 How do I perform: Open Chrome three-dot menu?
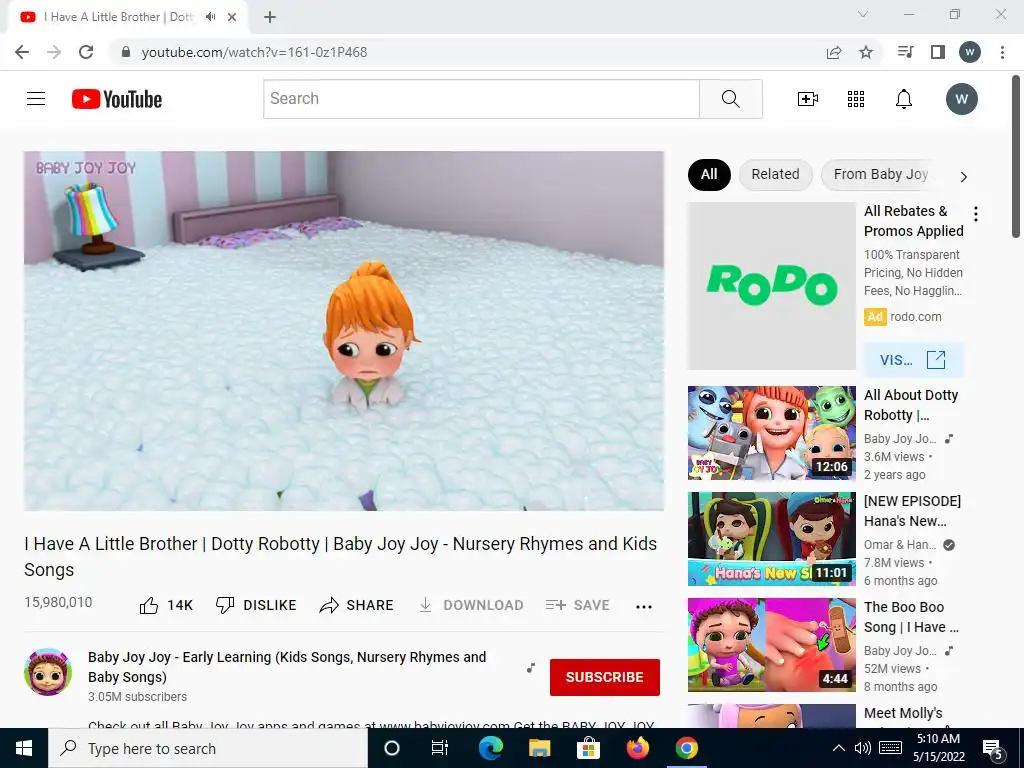click(1002, 52)
